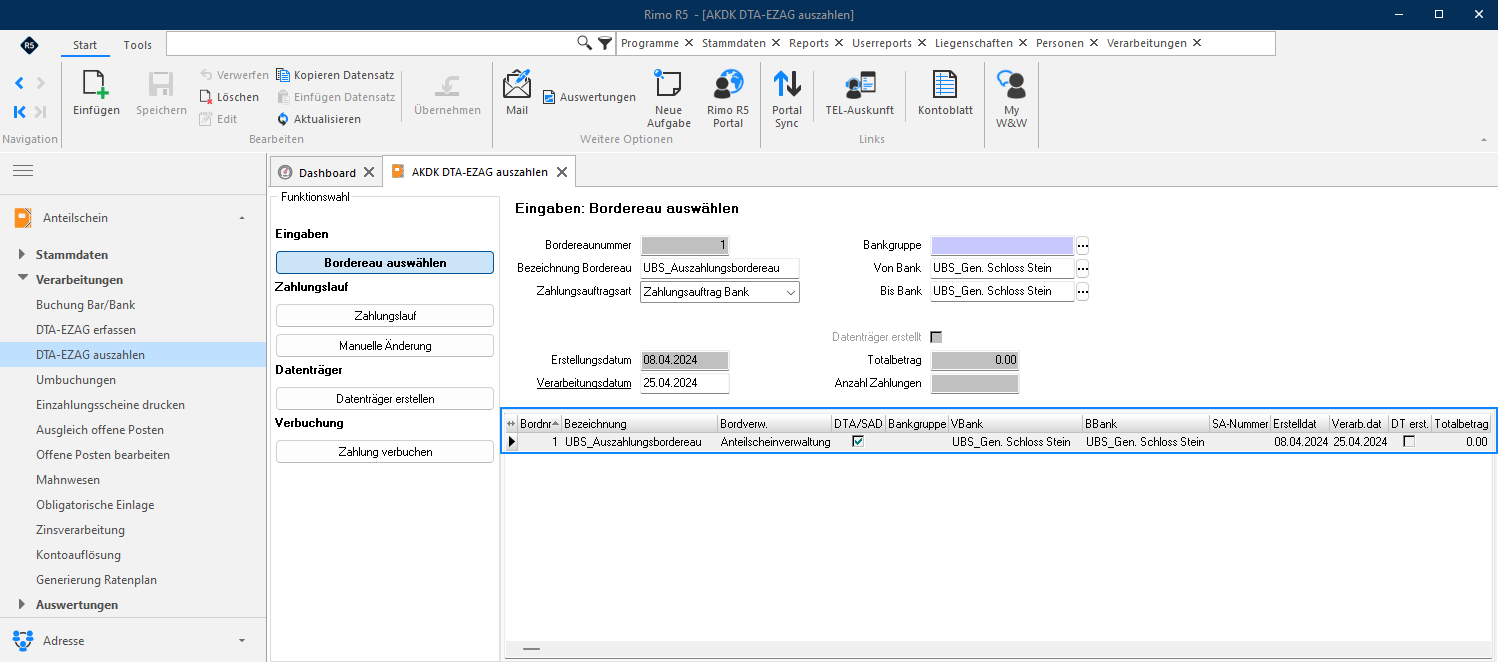The height and width of the screenshot is (662, 1498).
Task: Click Zahlung verbuchen button
Action: [385, 452]
